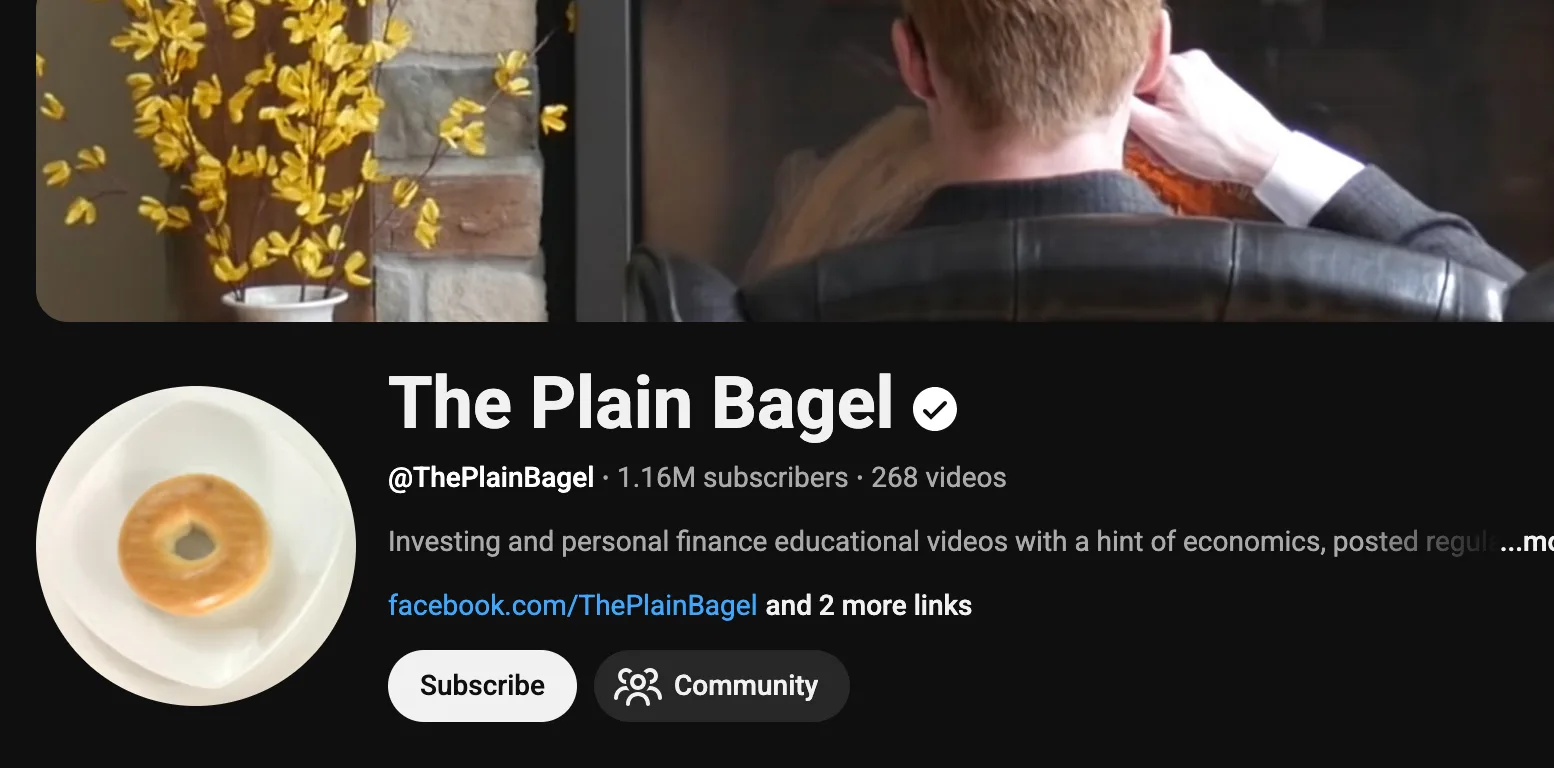Select the channel title "The Plain Bagel"

(x=640, y=404)
